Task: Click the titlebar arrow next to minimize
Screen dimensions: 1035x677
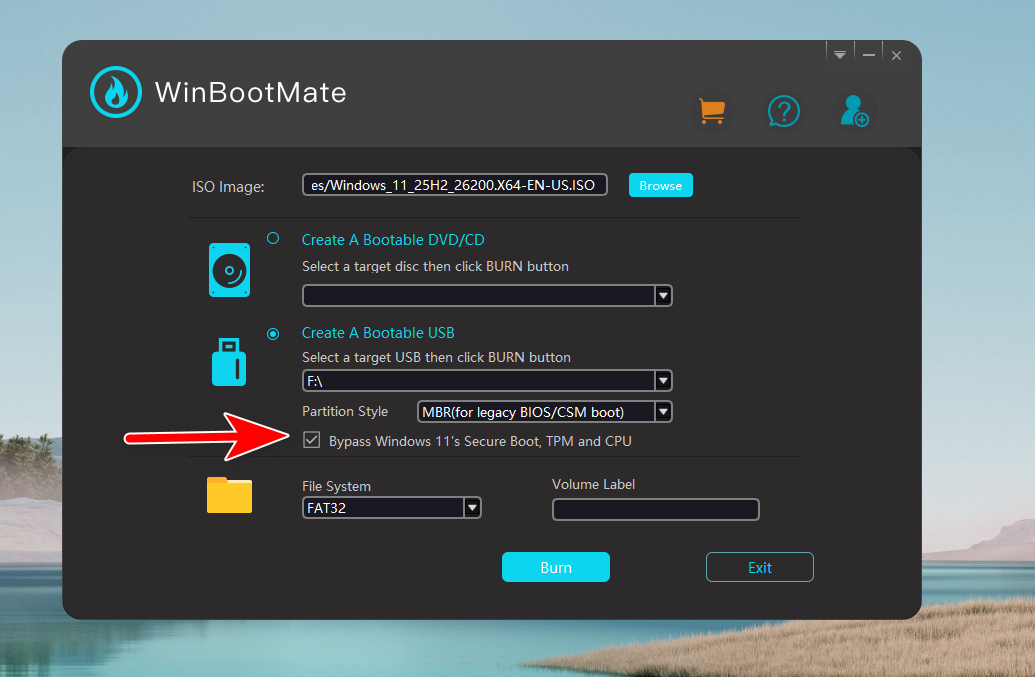Action: click(x=839, y=54)
